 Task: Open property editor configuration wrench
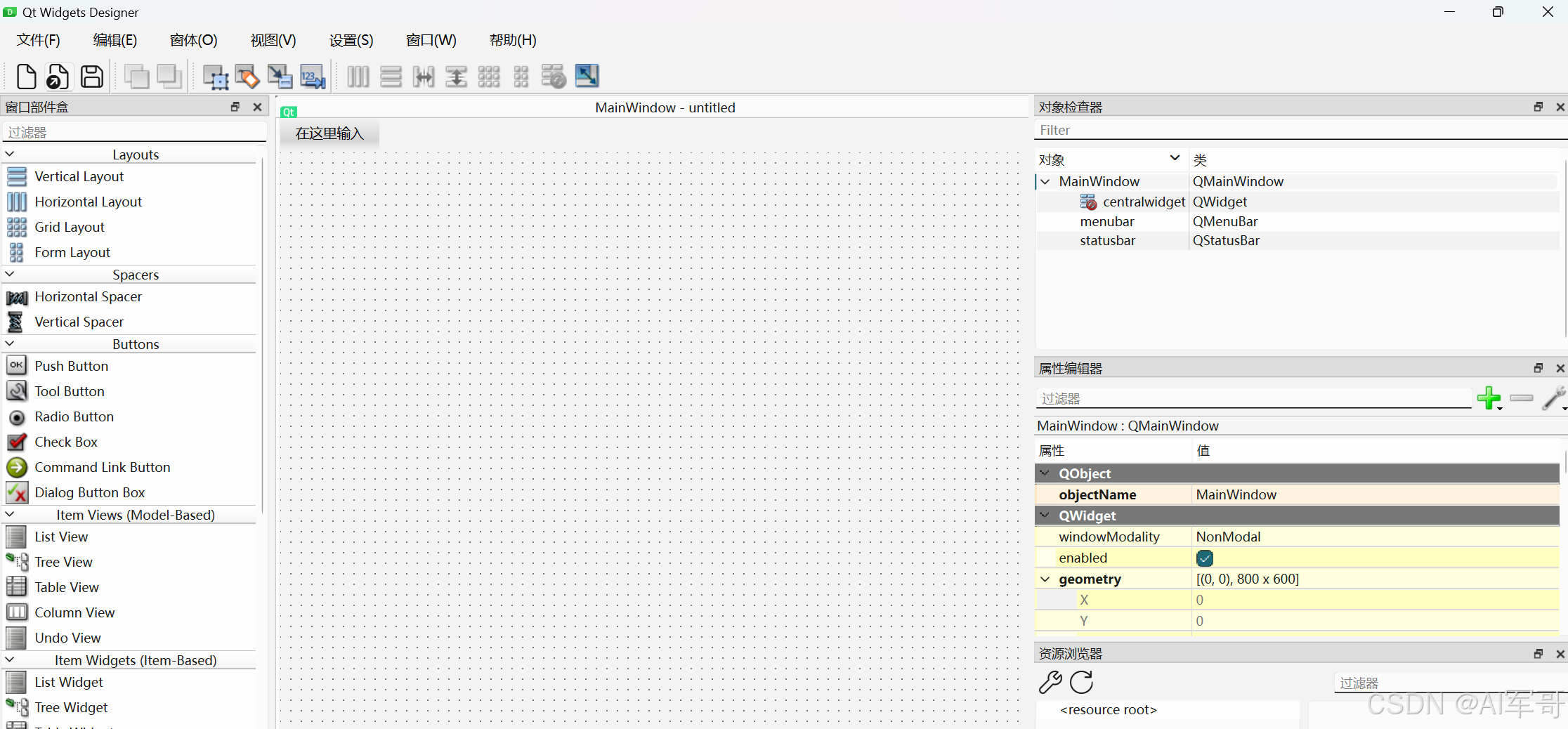(1553, 398)
